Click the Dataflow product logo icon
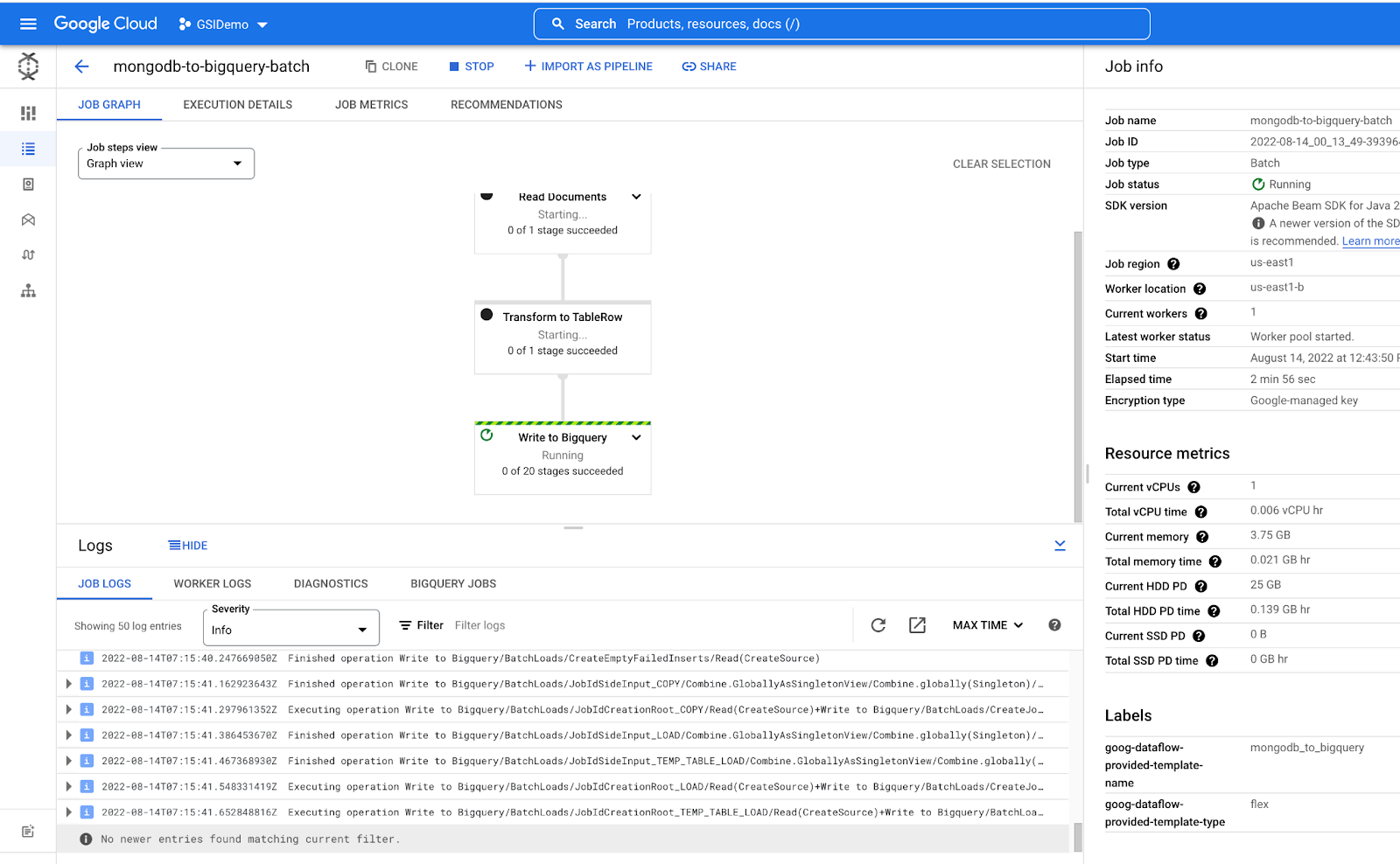This screenshot has height=864, width=1400. click(28, 66)
